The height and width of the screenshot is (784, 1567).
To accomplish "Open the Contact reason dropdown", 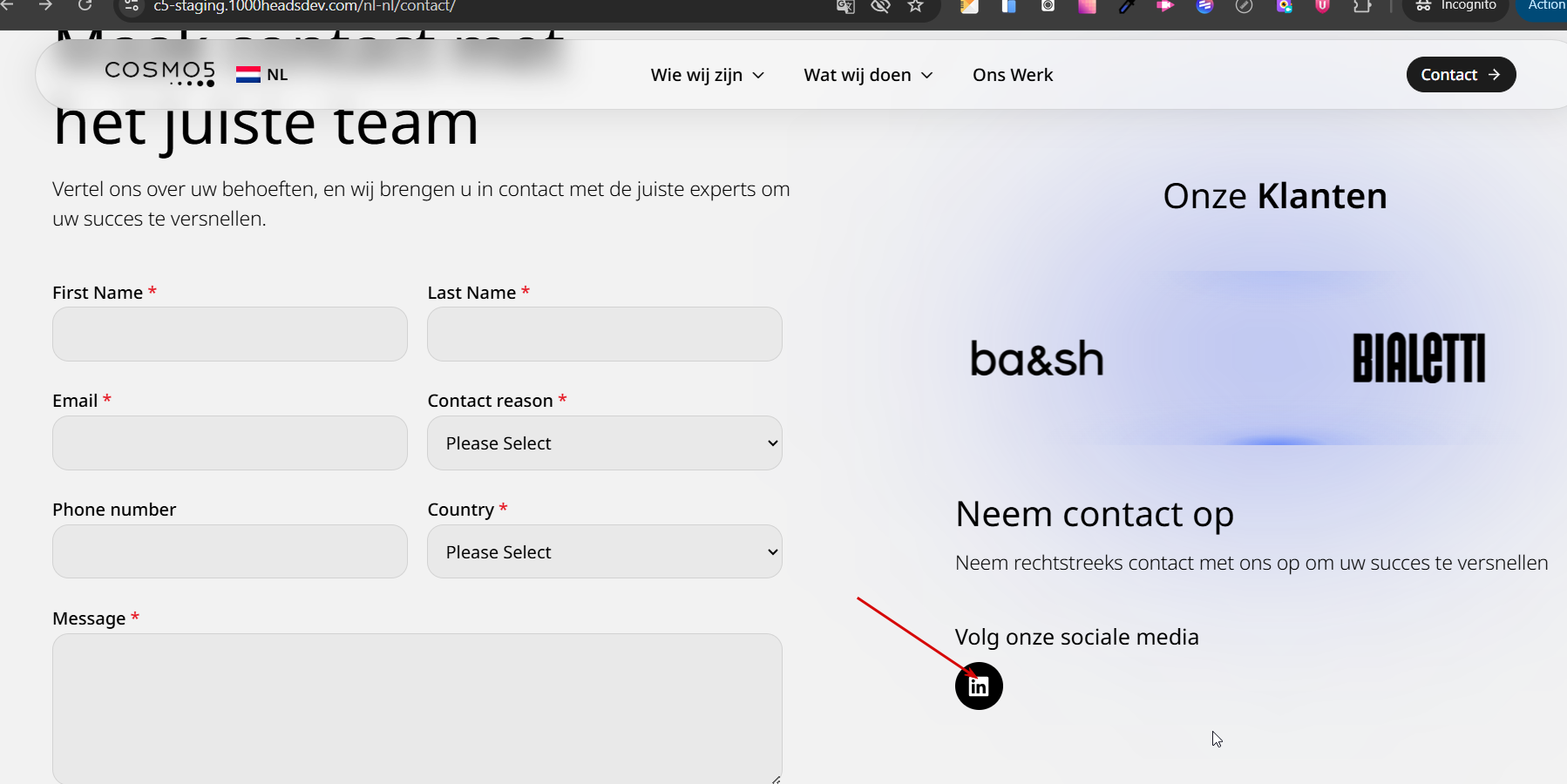I will (x=605, y=443).
